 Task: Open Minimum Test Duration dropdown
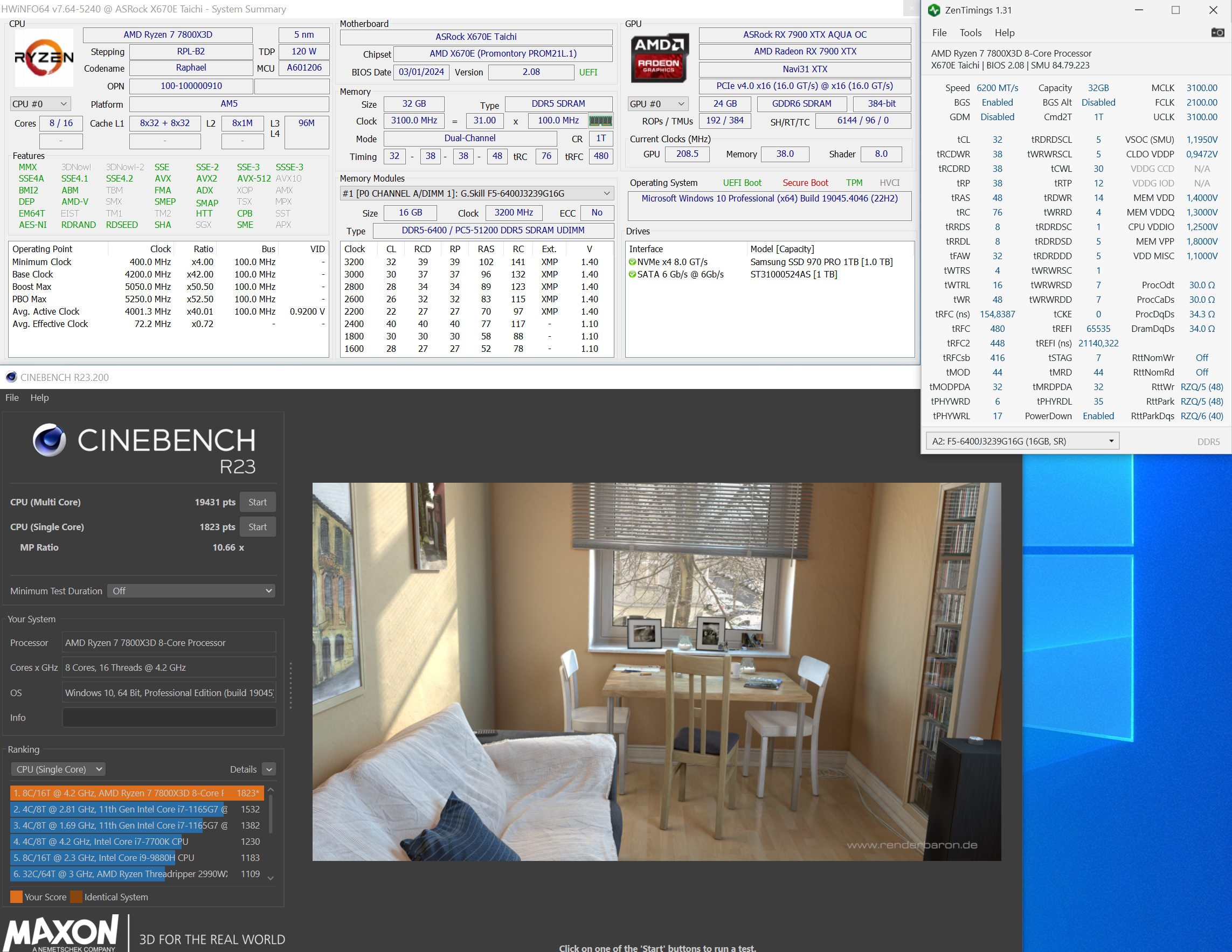tap(191, 590)
